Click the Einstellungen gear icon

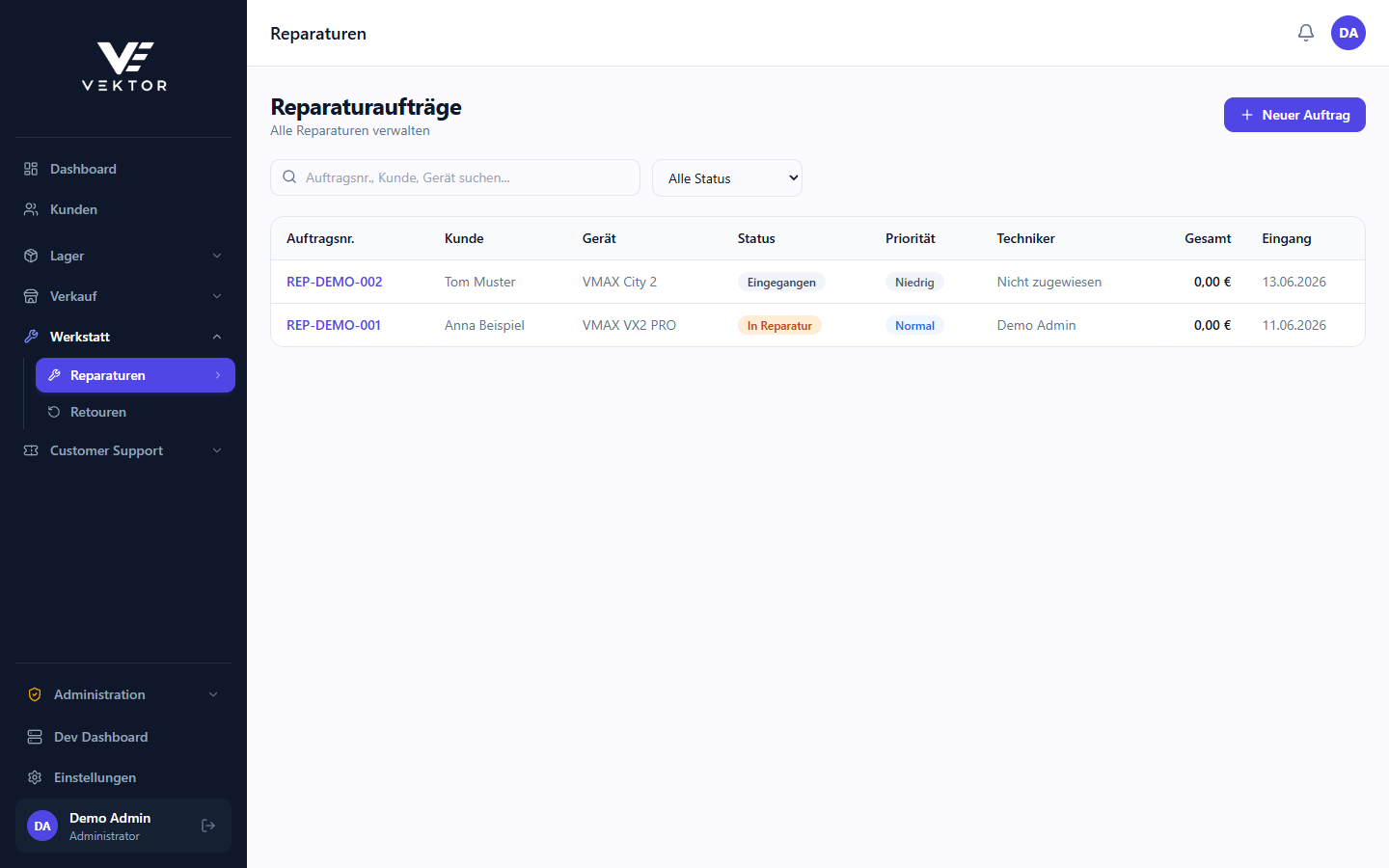pos(35,777)
